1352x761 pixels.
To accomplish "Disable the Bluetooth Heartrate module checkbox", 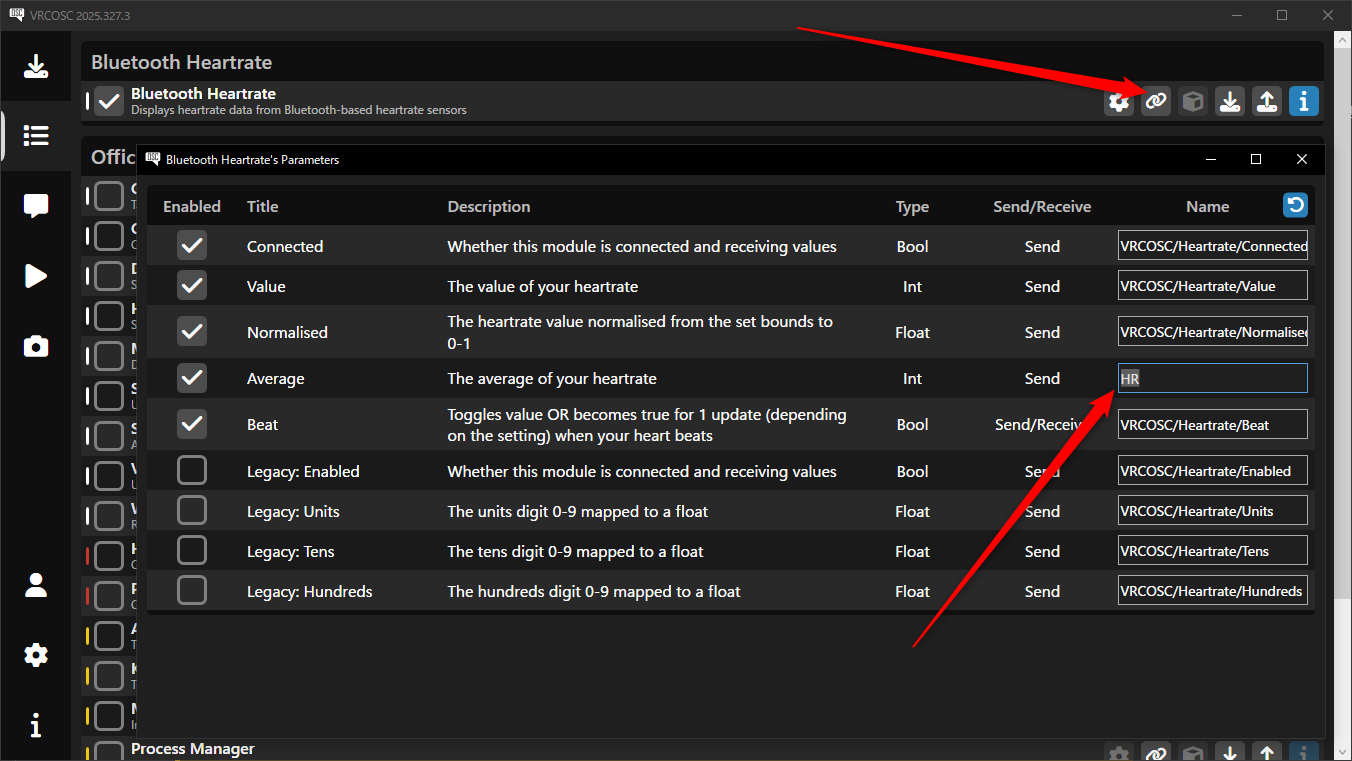I will [x=109, y=101].
